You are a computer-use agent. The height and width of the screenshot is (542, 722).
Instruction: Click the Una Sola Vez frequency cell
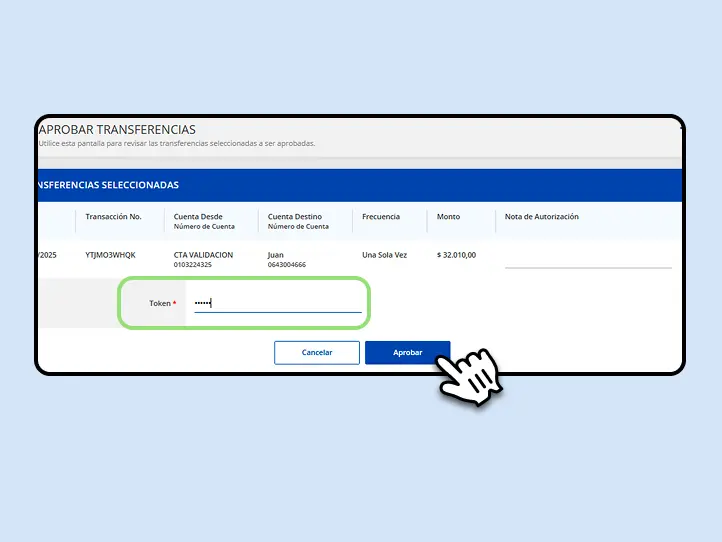tap(384, 255)
